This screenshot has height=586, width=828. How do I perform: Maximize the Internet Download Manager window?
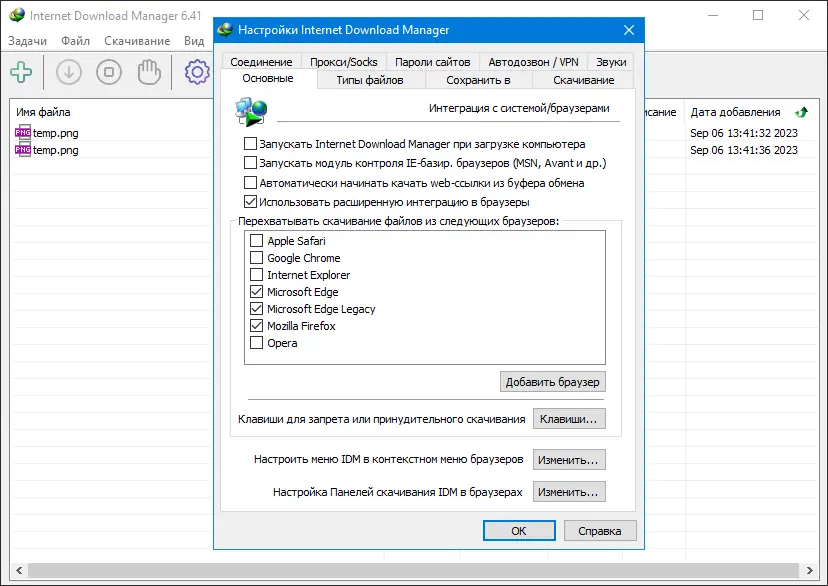click(x=758, y=15)
